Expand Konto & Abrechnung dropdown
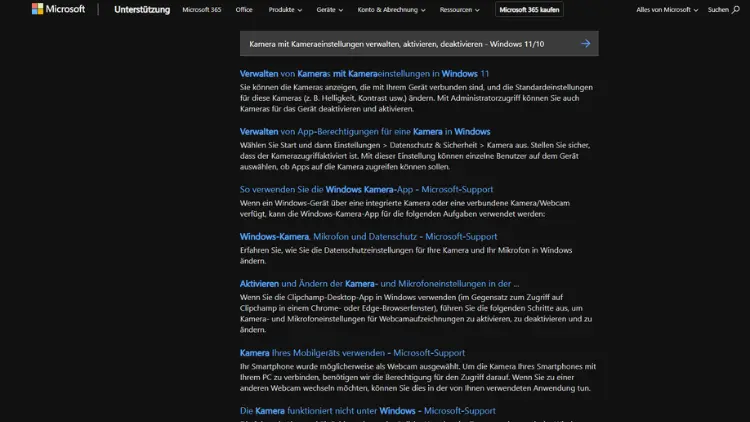This screenshot has height=422, width=750. 391,10
